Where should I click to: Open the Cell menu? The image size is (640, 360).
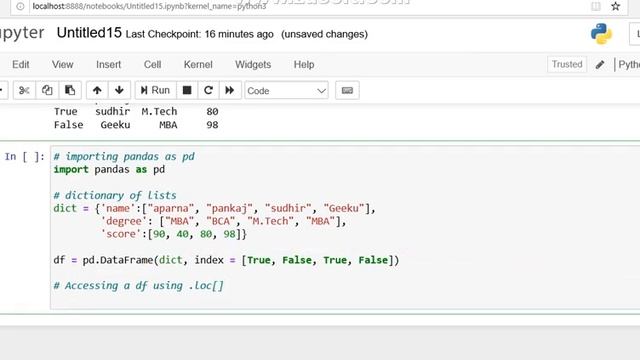coord(152,64)
